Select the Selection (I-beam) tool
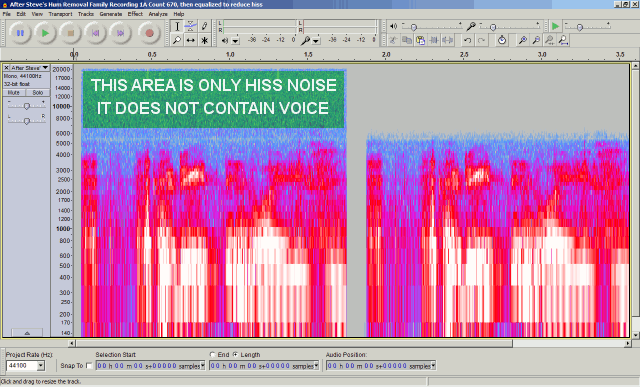Viewport: 640px width, 387px height. coord(177,27)
